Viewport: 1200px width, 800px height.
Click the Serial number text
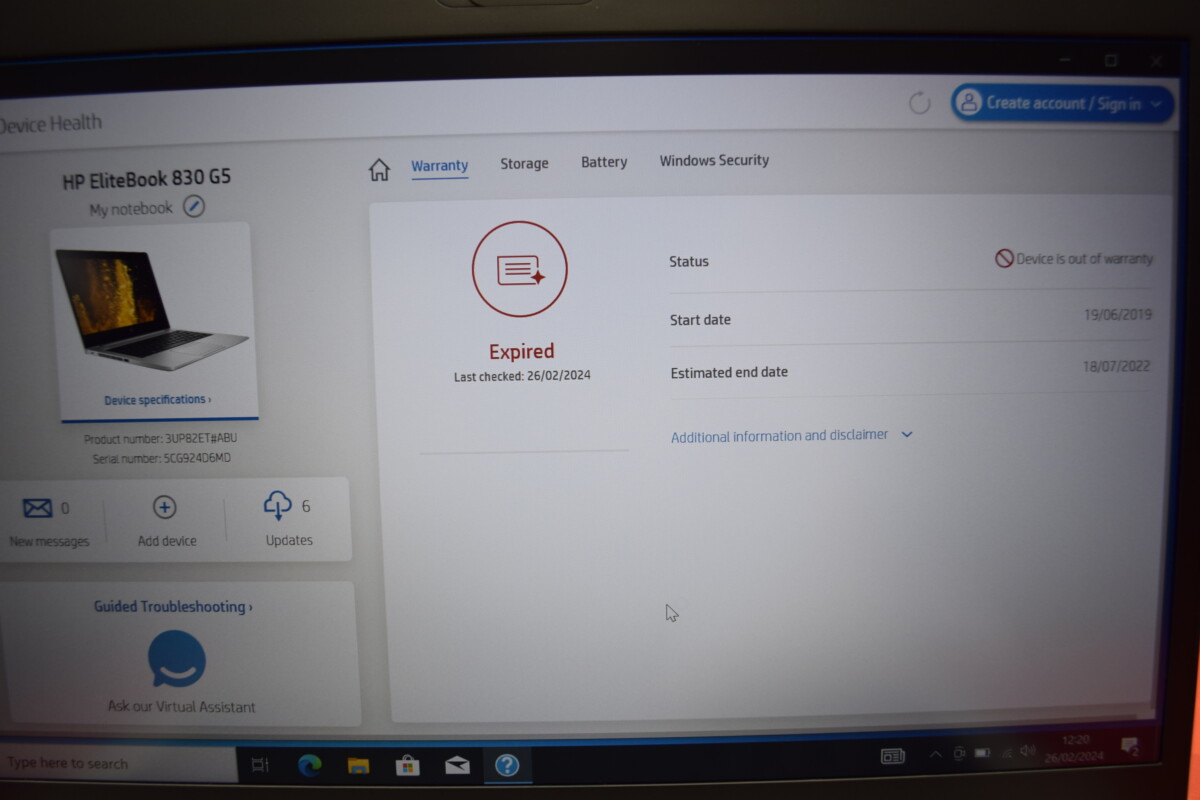tap(162, 459)
